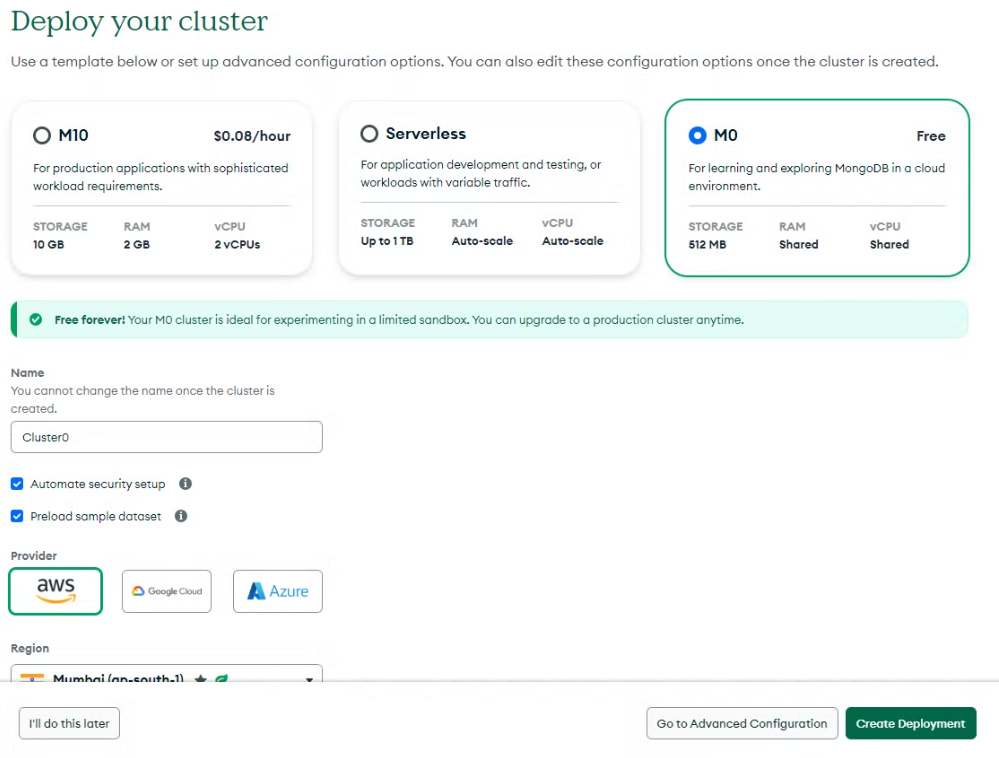Screen dimensions: 999x758
Task: Click the 10 GB storage value
Action: [x=48, y=245]
